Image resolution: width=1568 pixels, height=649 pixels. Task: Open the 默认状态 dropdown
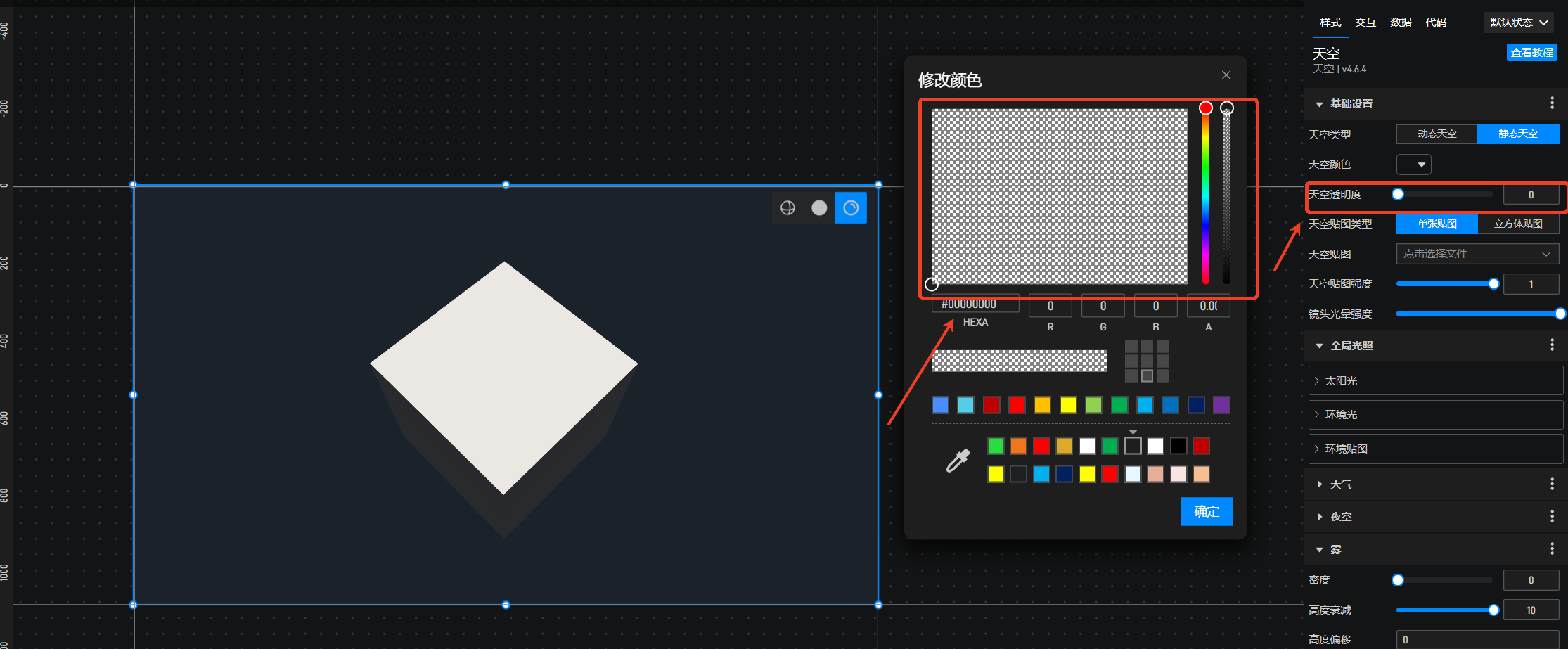pyautogui.click(x=1519, y=23)
